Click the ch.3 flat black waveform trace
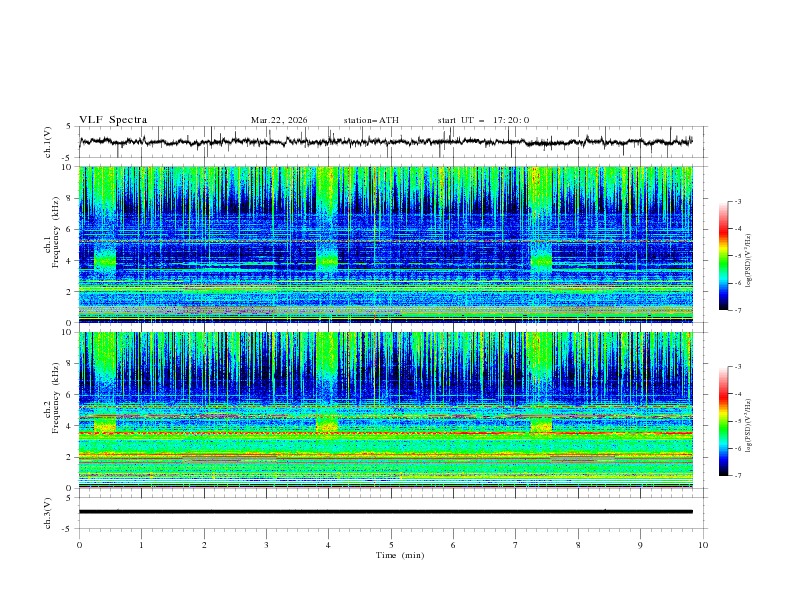Screen dimensions: 792x612 pyautogui.click(x=386, y=512)
